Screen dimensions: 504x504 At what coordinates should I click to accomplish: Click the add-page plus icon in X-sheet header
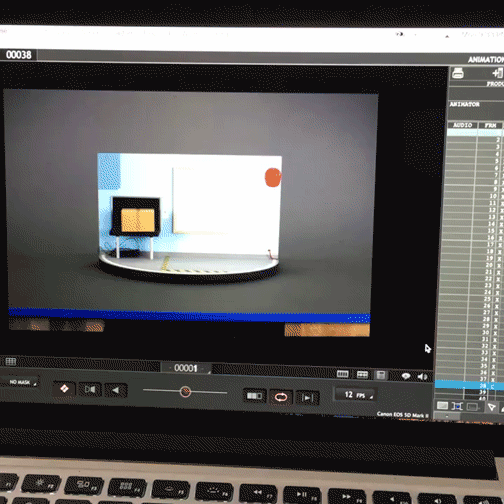pos(497,73)
